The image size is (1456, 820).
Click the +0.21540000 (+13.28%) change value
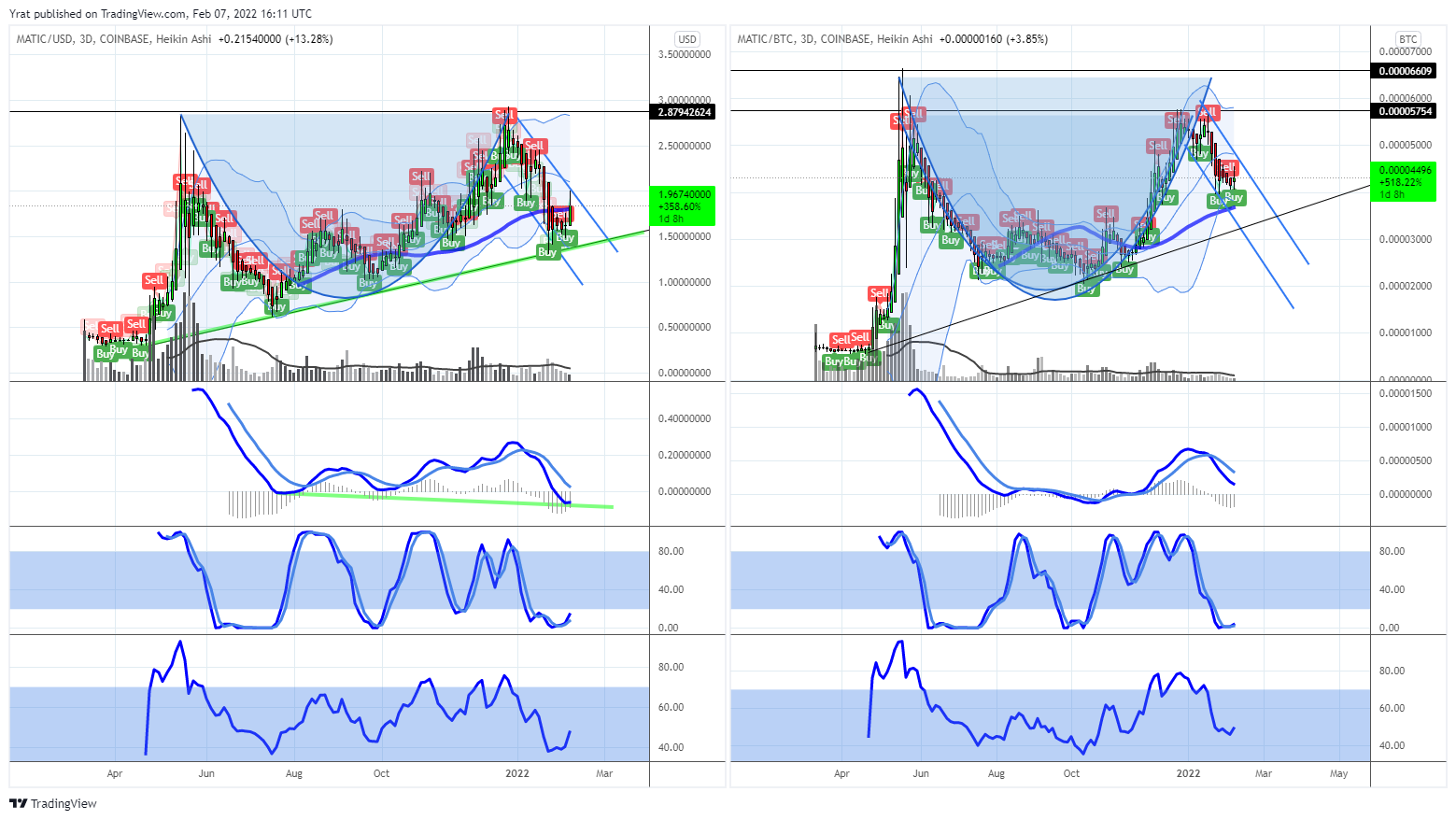pos(276,39)
